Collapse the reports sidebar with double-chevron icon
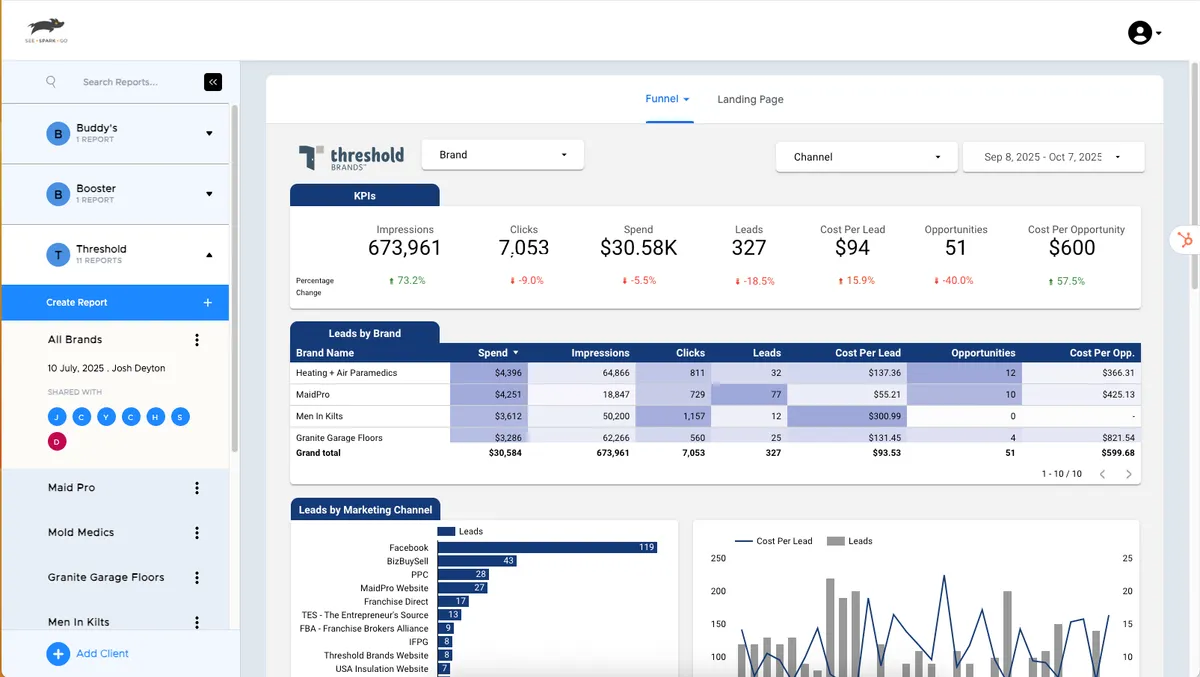The height and width of the screenshot is (677, 1200). pos(212,81)
